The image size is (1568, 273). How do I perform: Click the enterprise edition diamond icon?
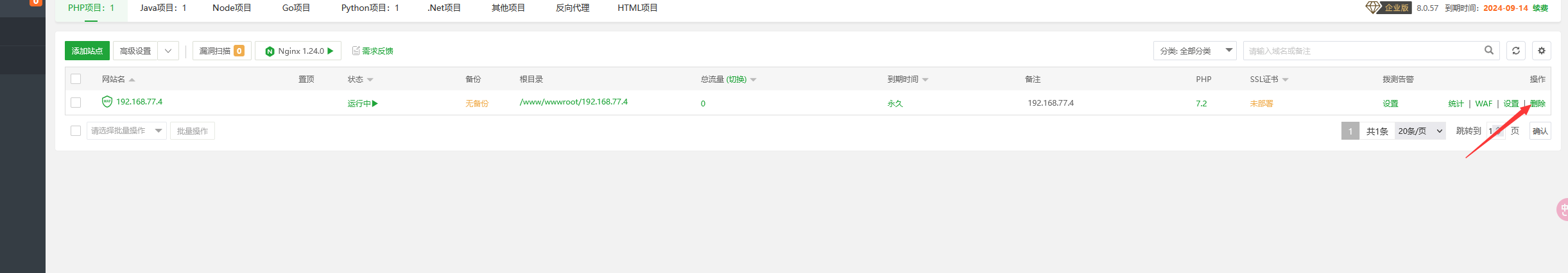pyautogui.click(x=1372, y=8)
